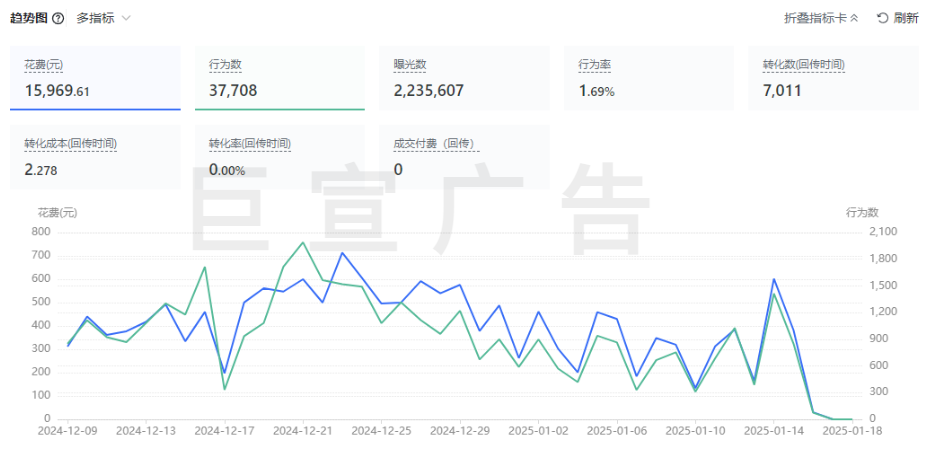The width and height of the screenshot is (927, 456).
Task: Select the 转化率(回传时间) metric card
Action: click(280, 157)
